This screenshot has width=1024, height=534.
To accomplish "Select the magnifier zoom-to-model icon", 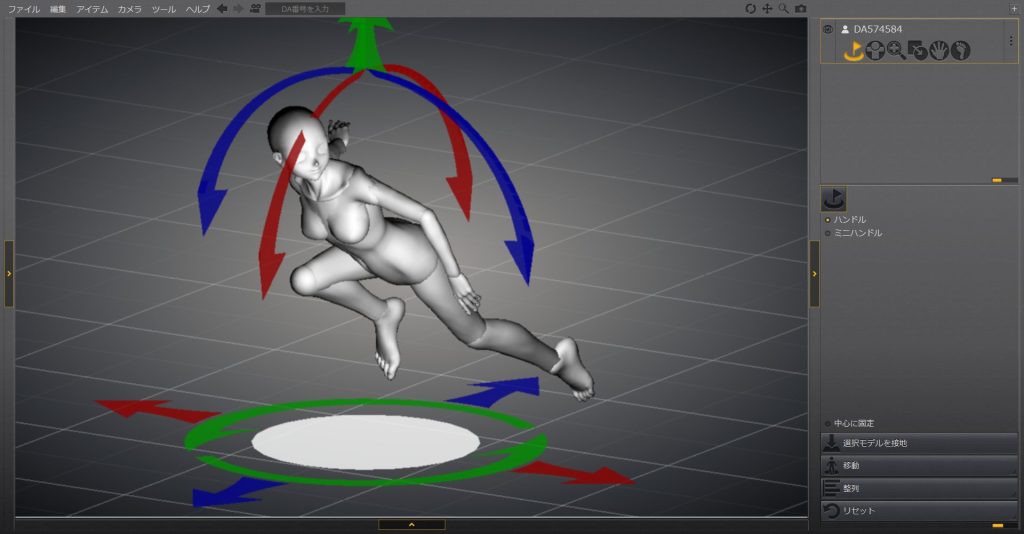I will point(896,50).
